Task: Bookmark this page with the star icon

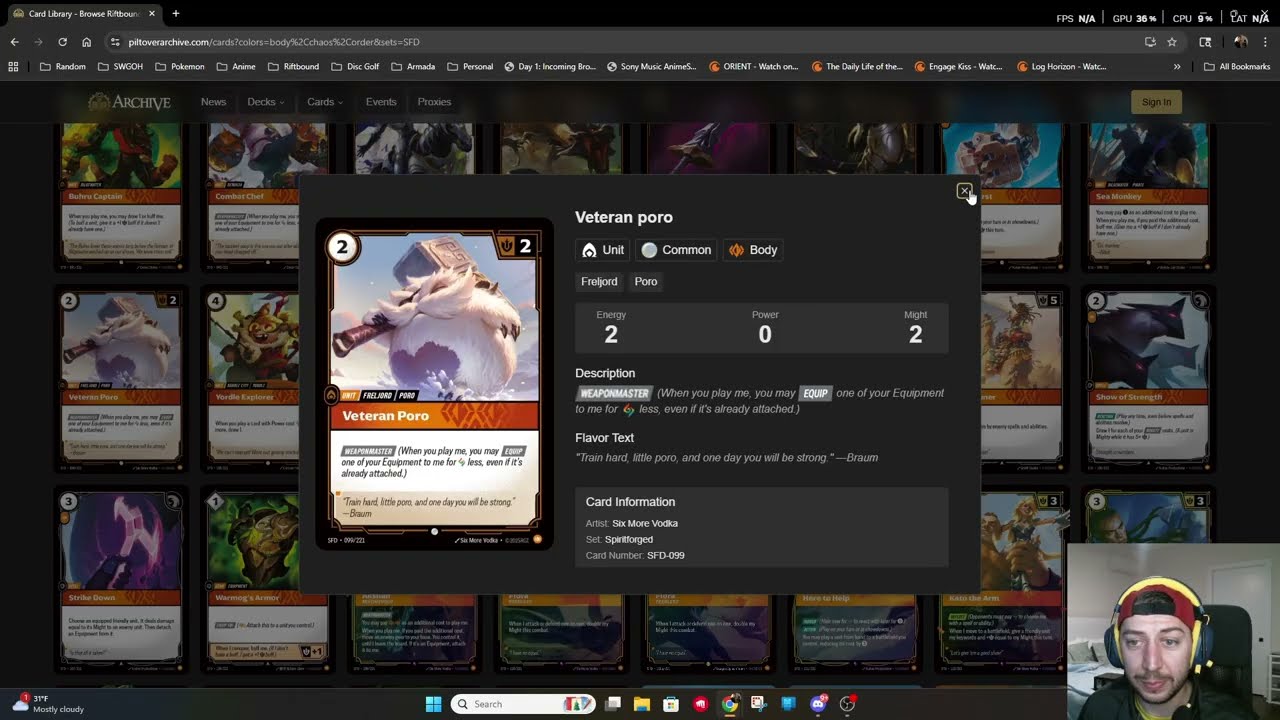Action: [x=1172, y=42]
